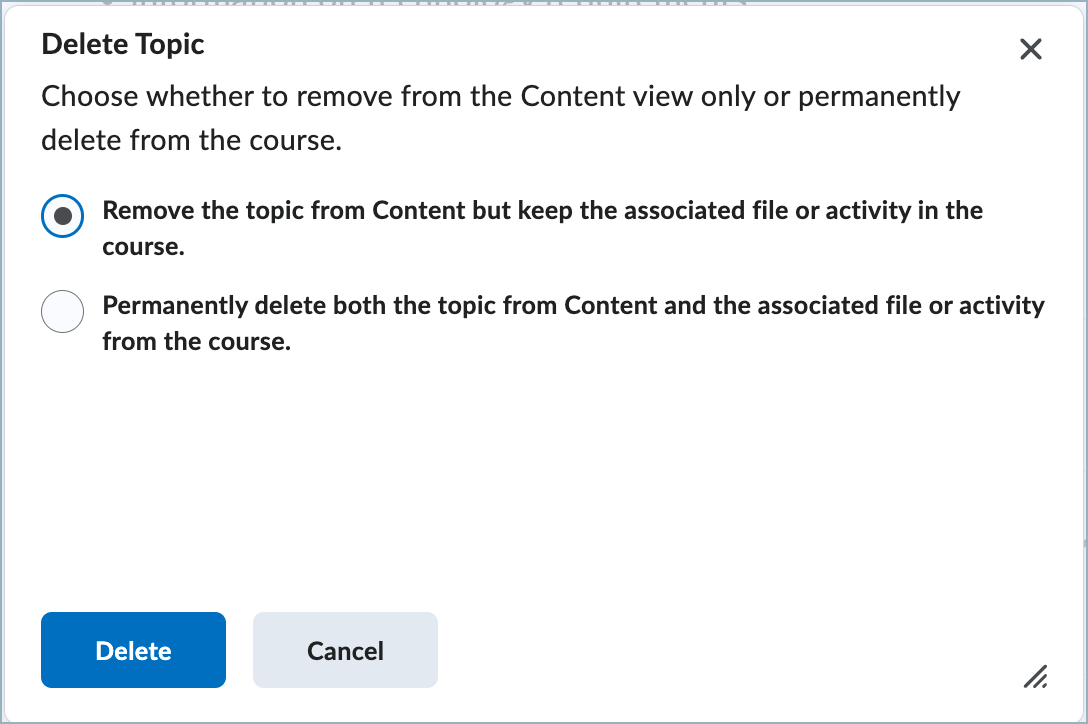Image resolution: width=1088 pixels, height=724 pixels.
Task: Click the "Delete Topic" dialog heading
Action: point(123,44)
